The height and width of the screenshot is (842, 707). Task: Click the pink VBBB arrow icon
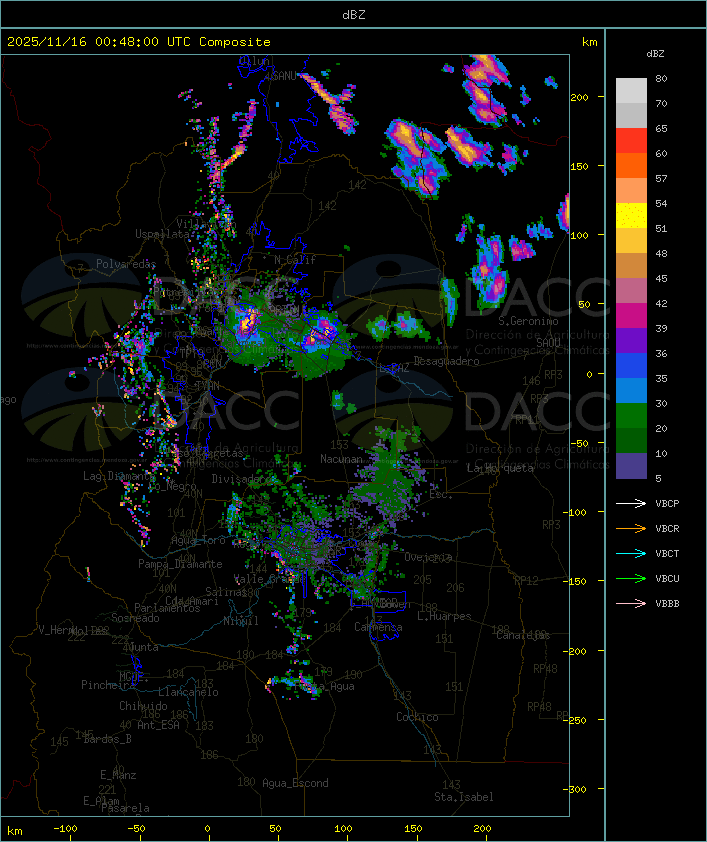point(631,603)
